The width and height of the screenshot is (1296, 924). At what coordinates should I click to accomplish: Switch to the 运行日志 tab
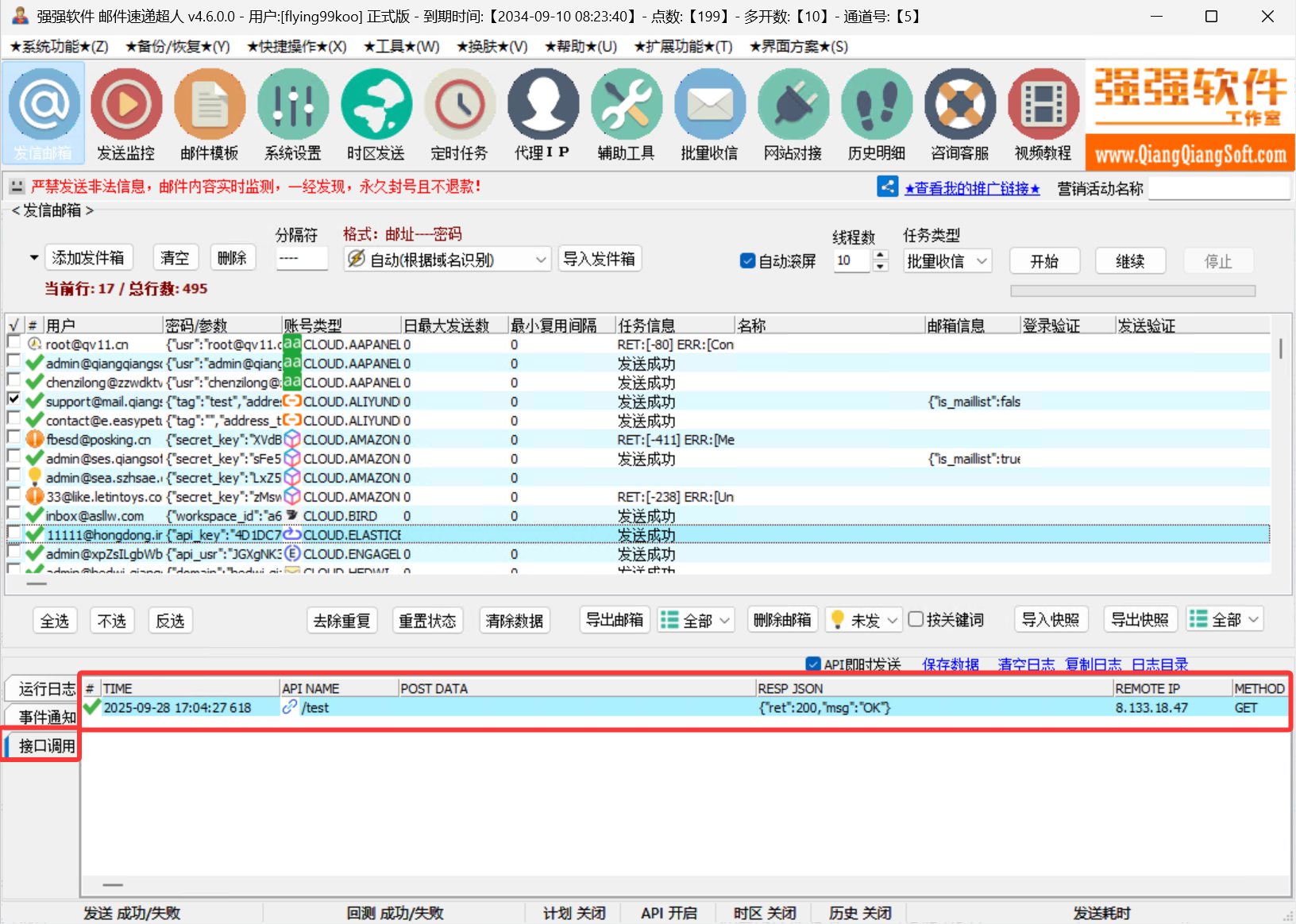click(46, 688)
